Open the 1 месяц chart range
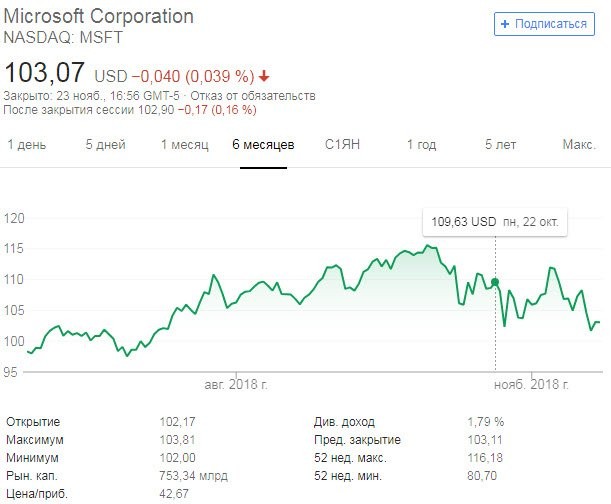The height and width of the screenshot is (504, 611). pos(185,145)
